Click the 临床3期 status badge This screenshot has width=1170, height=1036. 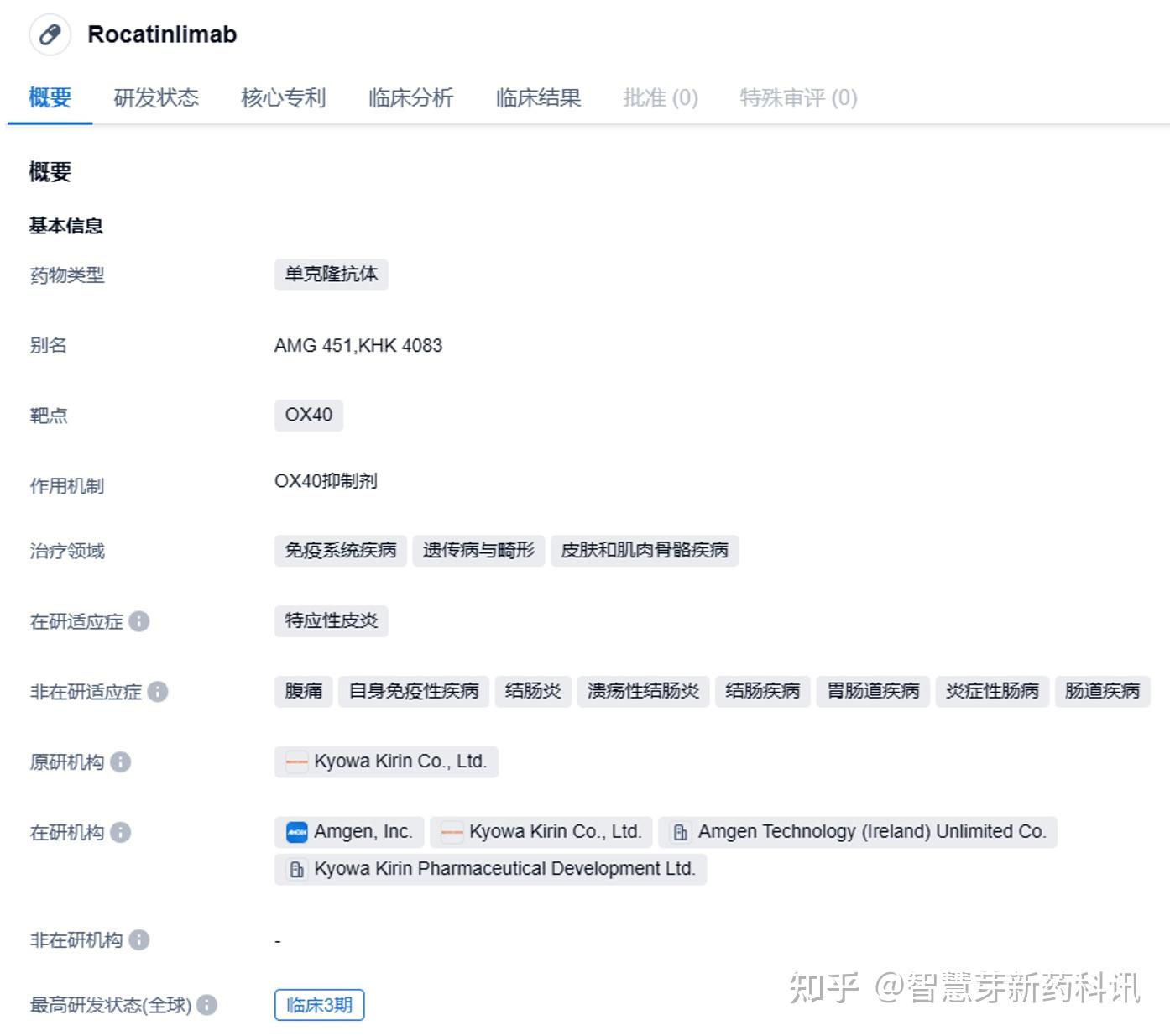(x=319, y=1004)
